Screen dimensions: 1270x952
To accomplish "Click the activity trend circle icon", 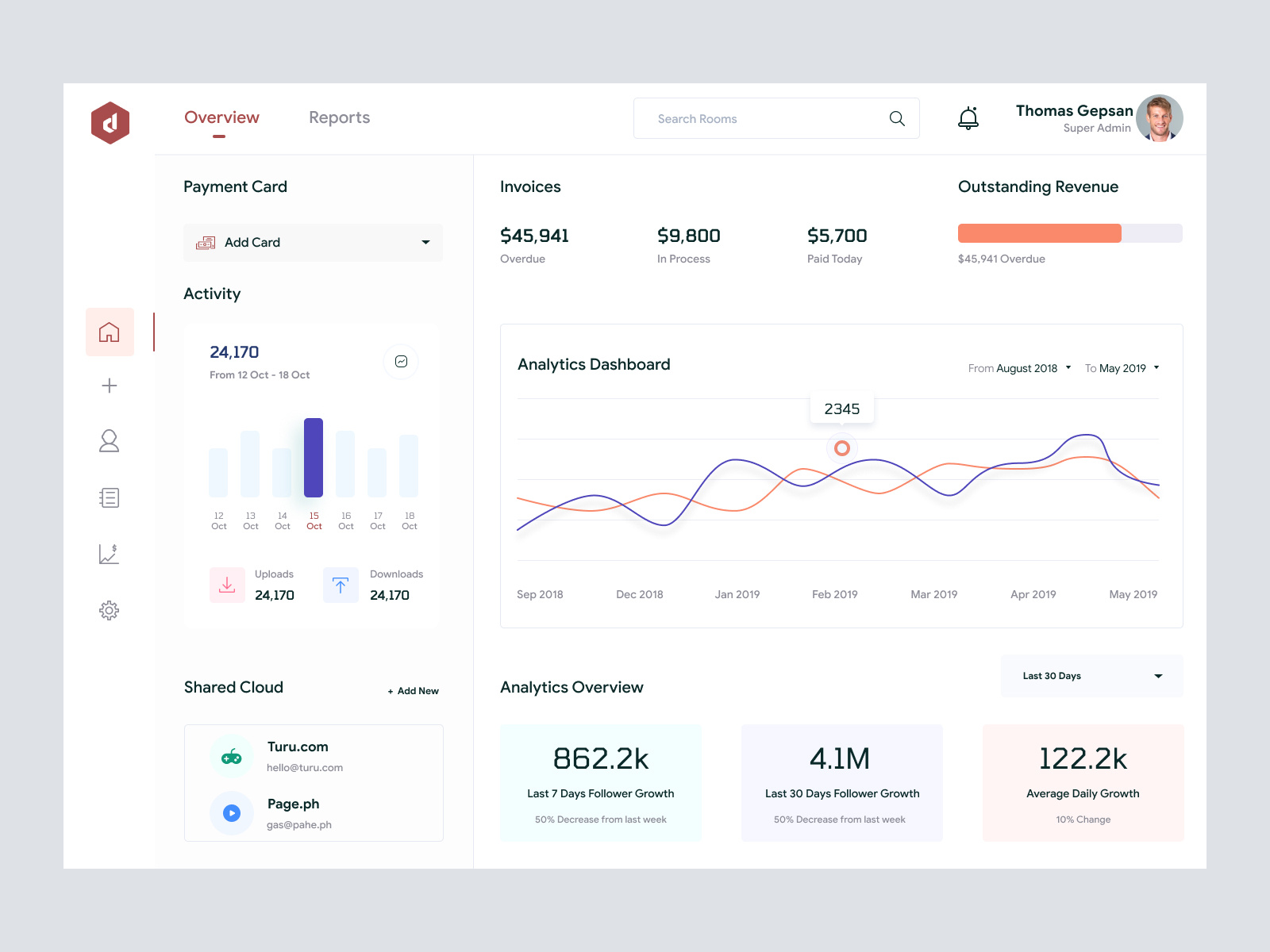I will click(401, 362).
